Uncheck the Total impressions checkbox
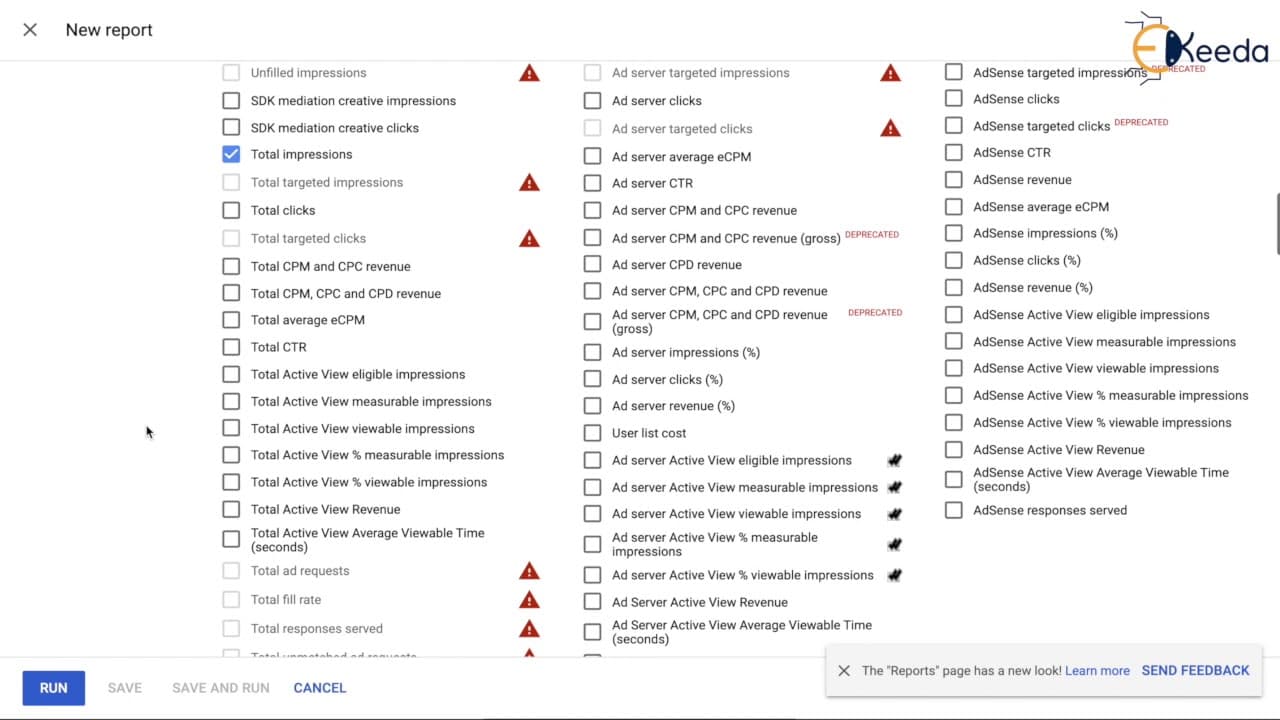The width and height of the screenshot is (1280, 720). [x=231, y=154]
